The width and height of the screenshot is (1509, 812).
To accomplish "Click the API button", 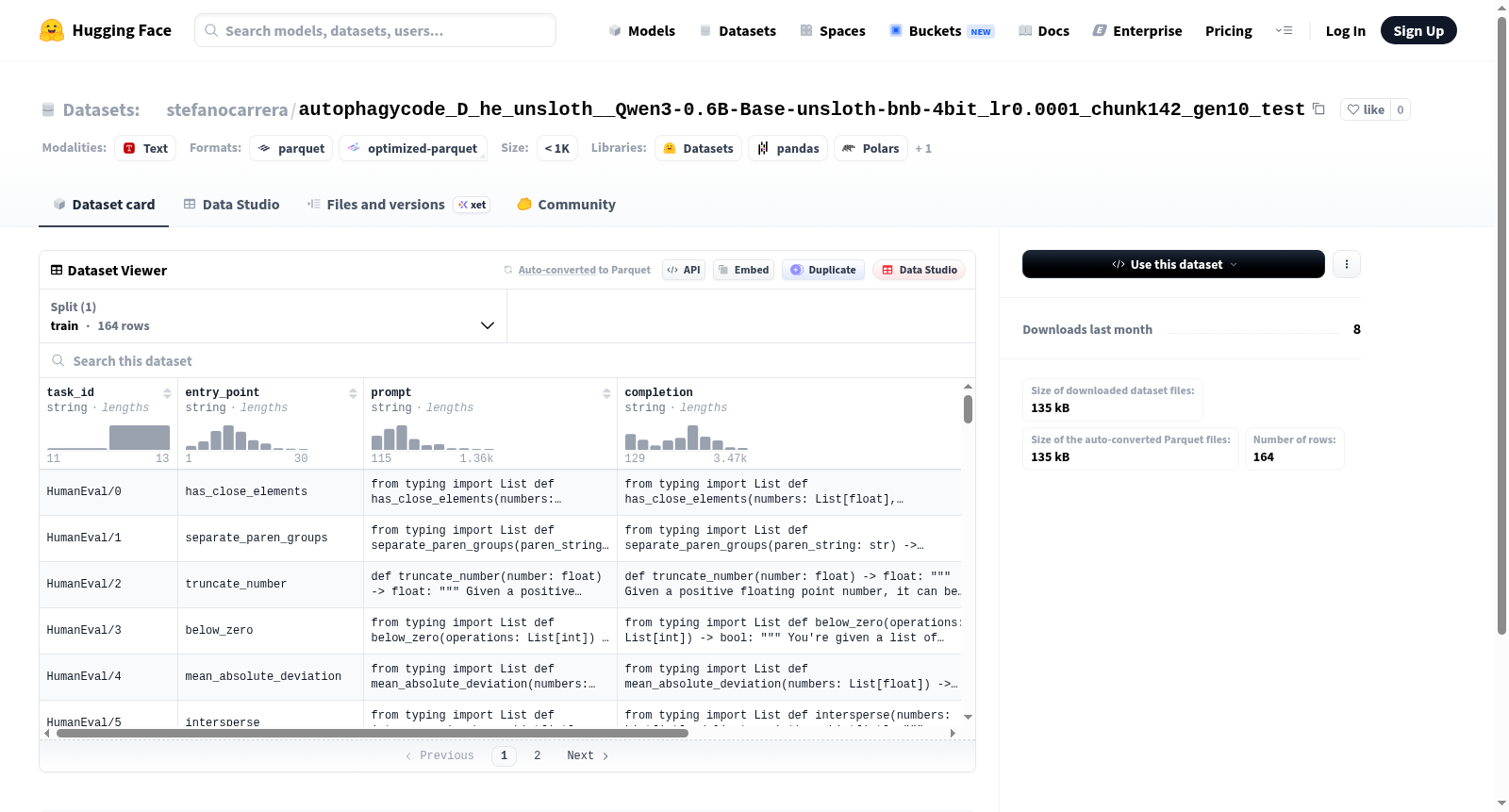I will click(x=684, y=270).
